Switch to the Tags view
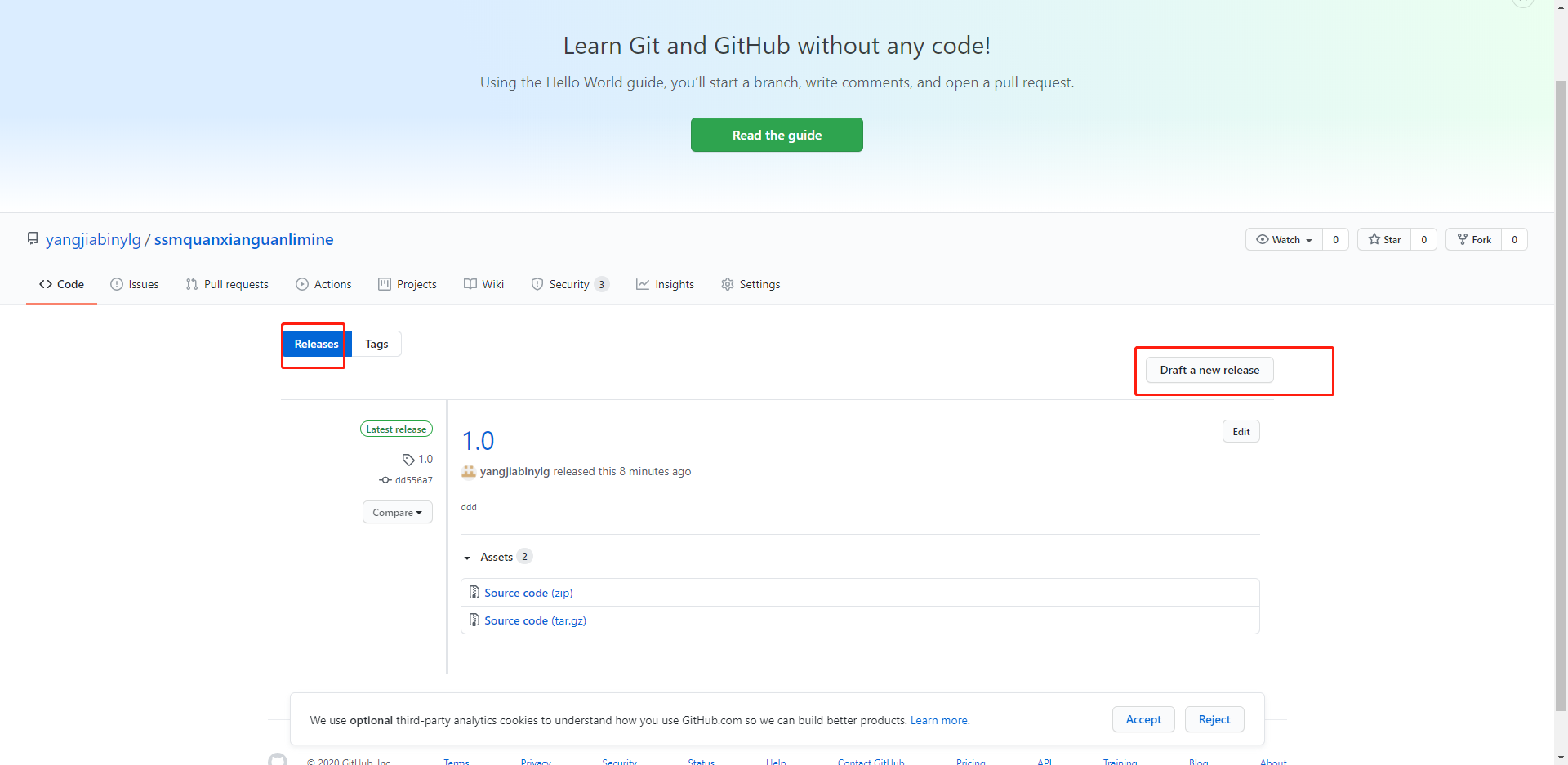This screenshot has width=1568, height=765. 376,344
